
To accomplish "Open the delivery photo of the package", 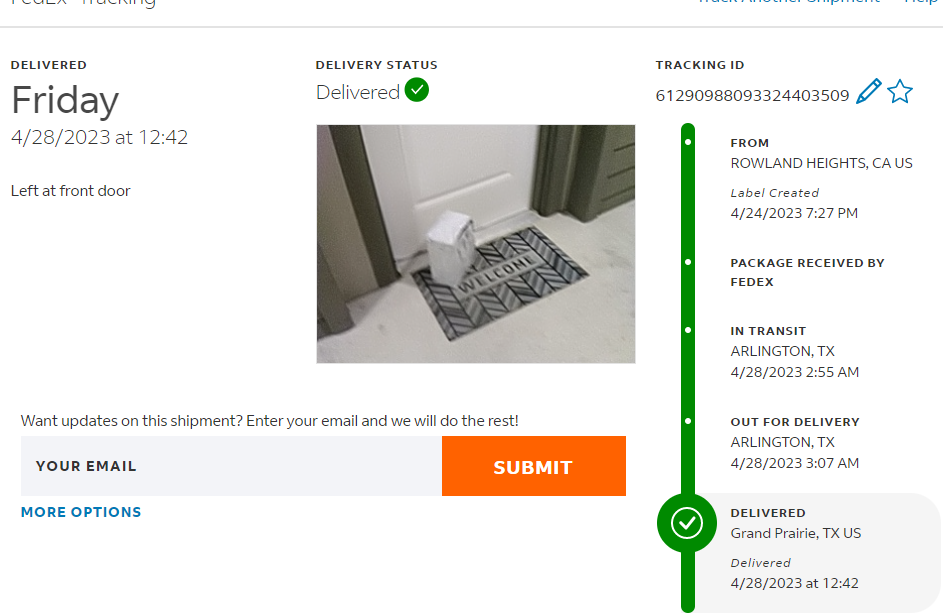I will pyautogui.click(x=475, y=243).
